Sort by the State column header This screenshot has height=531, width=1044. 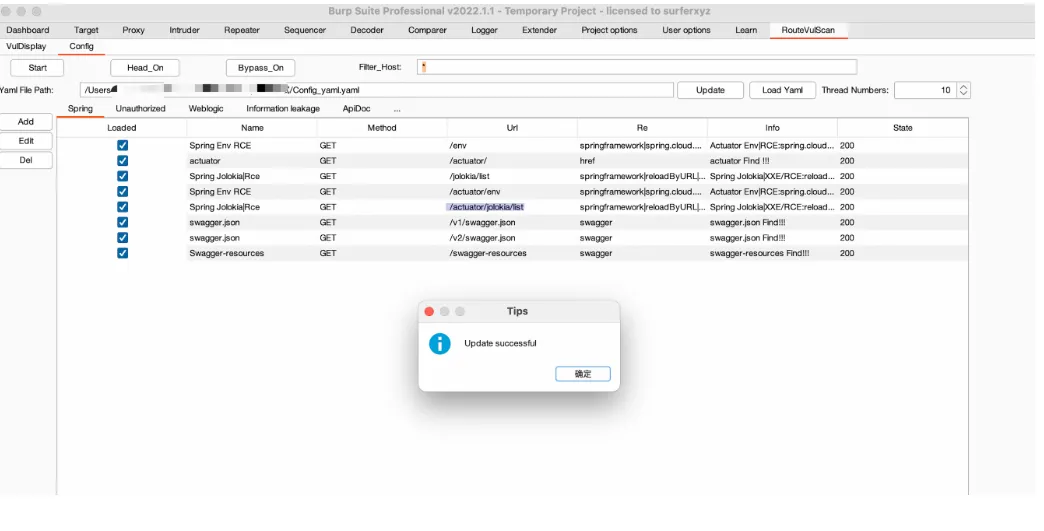pyautogui.click(x=903, y=128)
